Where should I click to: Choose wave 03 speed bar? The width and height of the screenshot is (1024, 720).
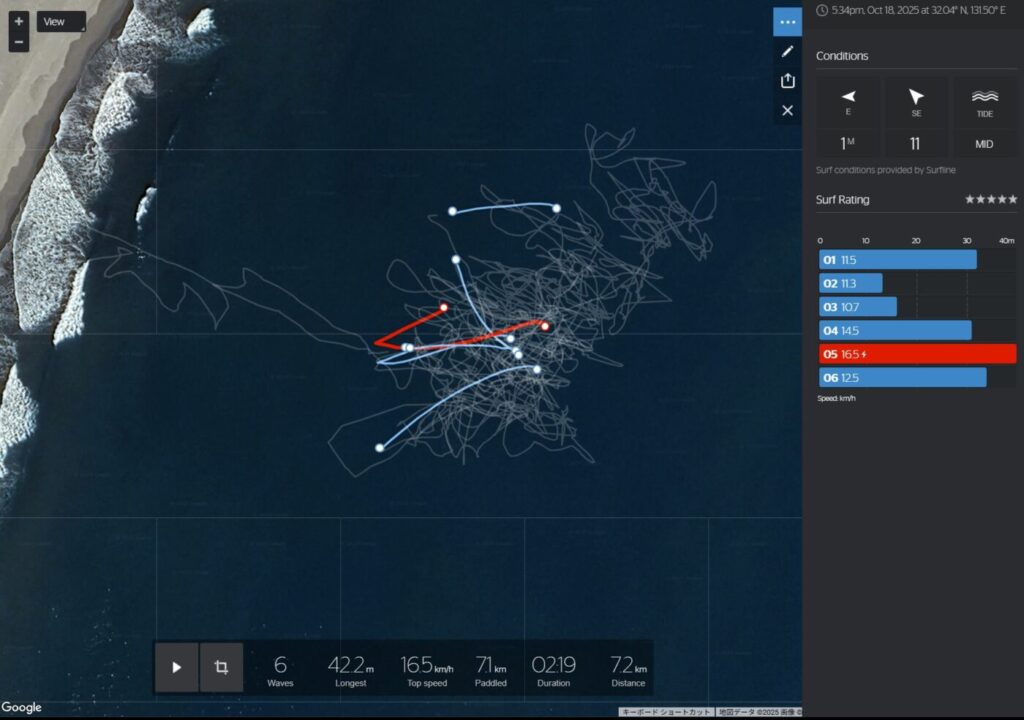point(857,307)
